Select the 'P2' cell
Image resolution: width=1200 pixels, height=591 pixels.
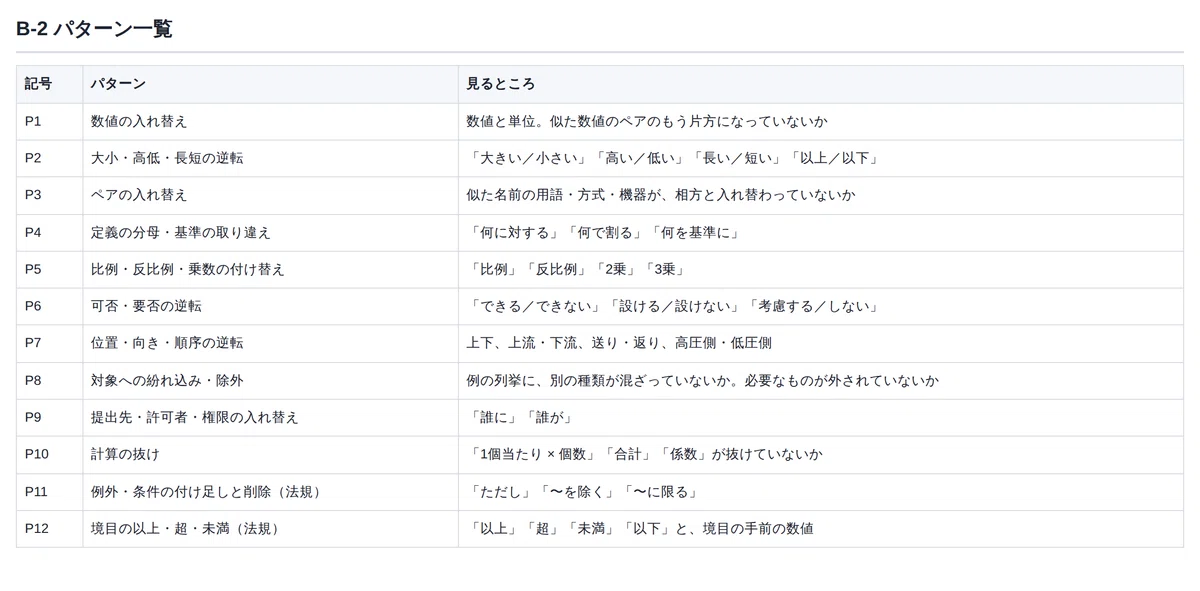click(x=49, y=158)
